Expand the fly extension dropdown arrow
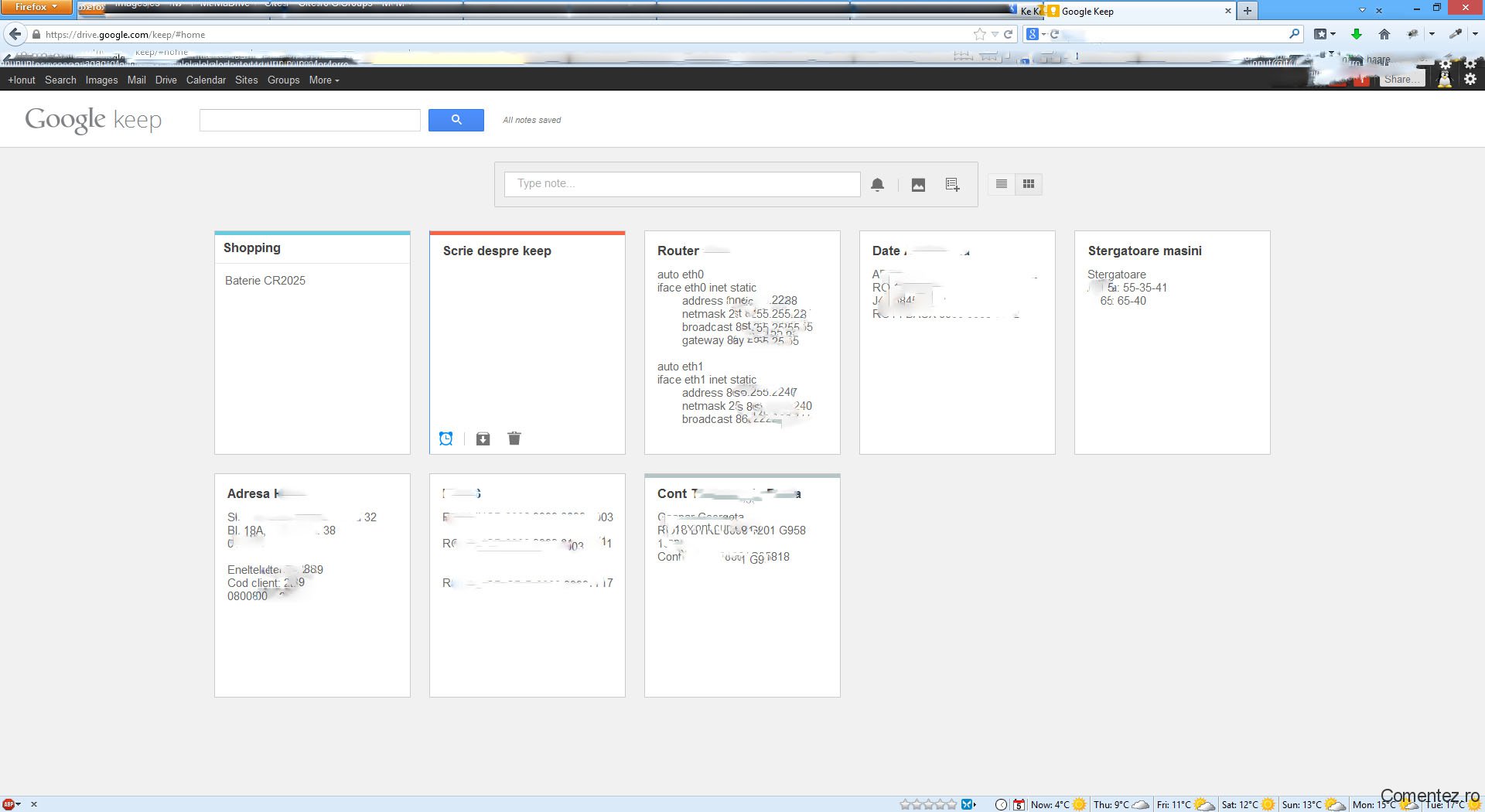Screen dimensions: 1485x812 [1432, 34]
